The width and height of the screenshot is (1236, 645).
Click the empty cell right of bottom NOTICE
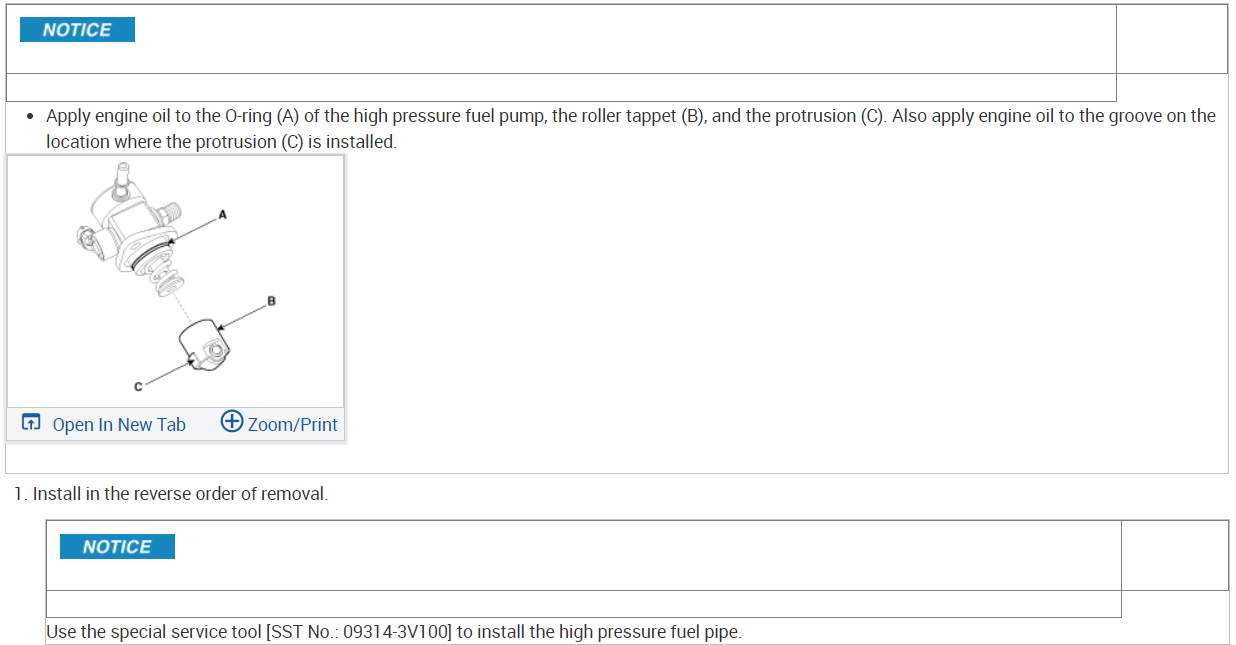(x=1174, y=555)
